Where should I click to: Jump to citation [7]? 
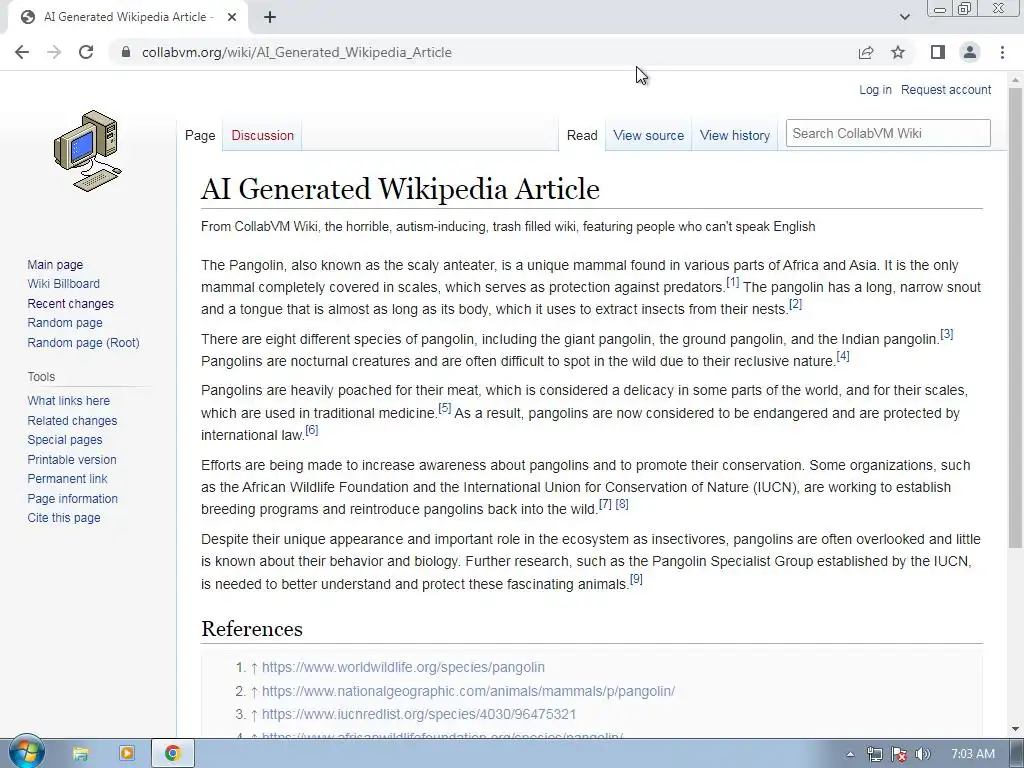click(x=605, y=504)
